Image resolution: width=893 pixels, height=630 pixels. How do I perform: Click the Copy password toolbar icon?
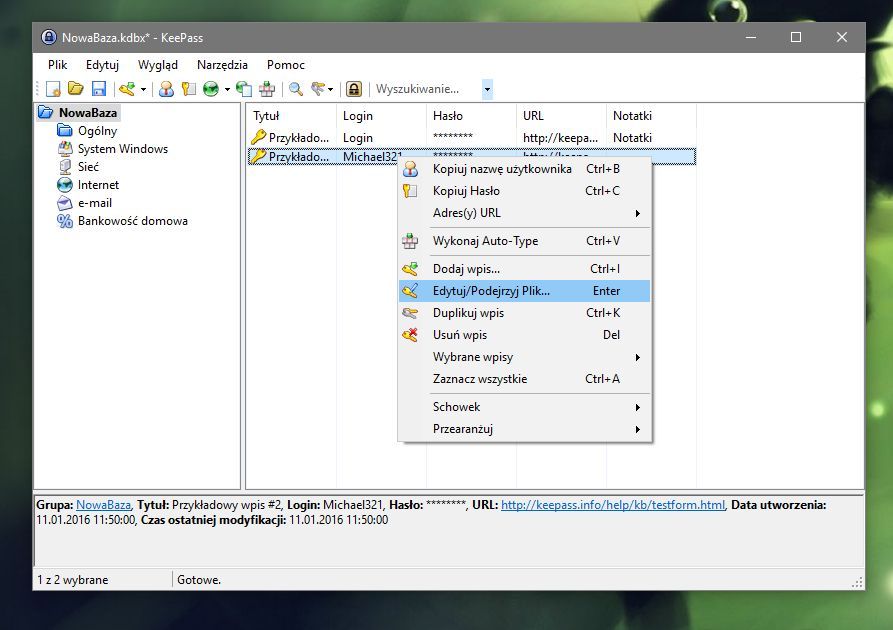[x=188, y=90]
